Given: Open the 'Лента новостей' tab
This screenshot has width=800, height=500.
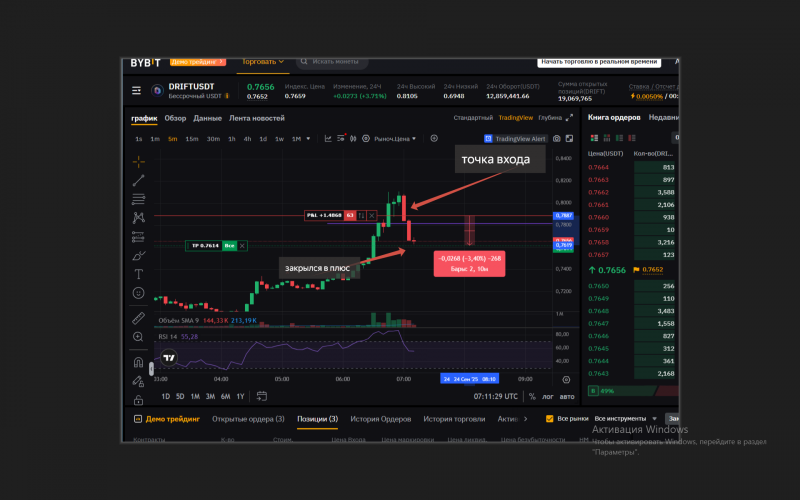Looking at the screenshot, I should [257, 118].
